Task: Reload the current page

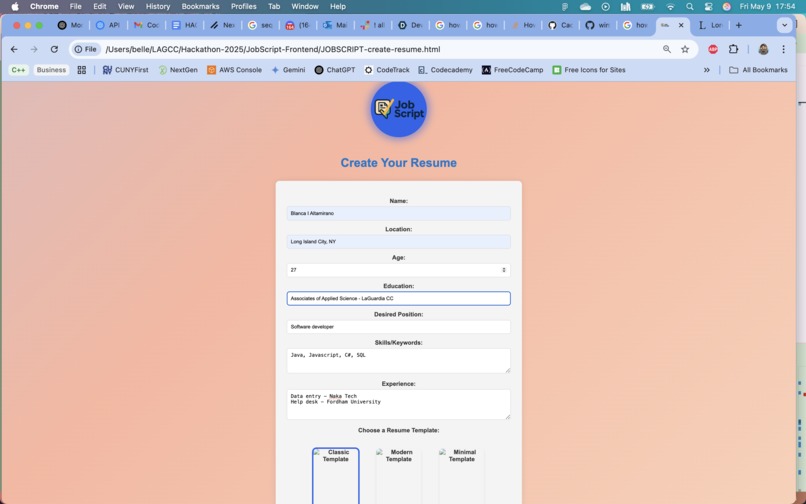Action: coord(54,49)
